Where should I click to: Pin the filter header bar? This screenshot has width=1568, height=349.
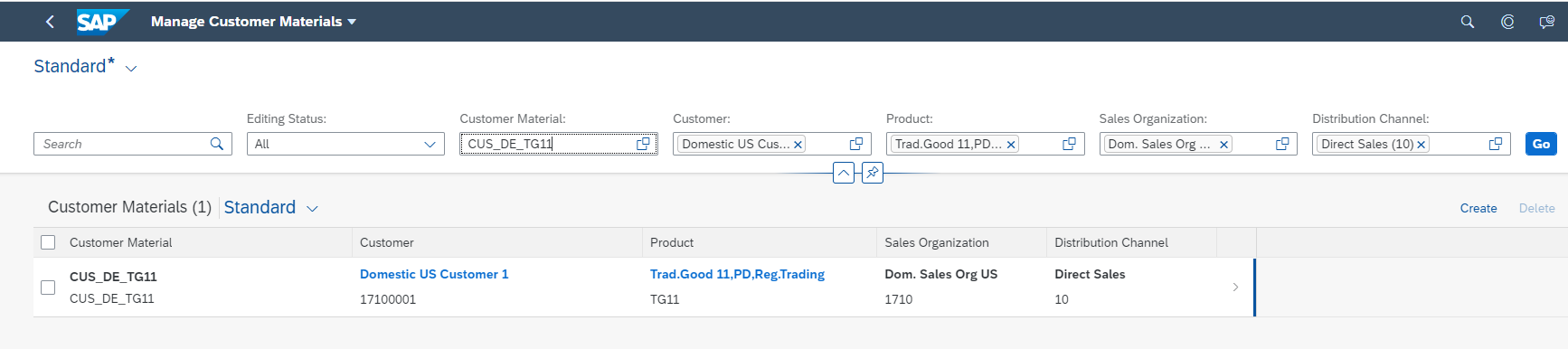(x=873, y=173)
